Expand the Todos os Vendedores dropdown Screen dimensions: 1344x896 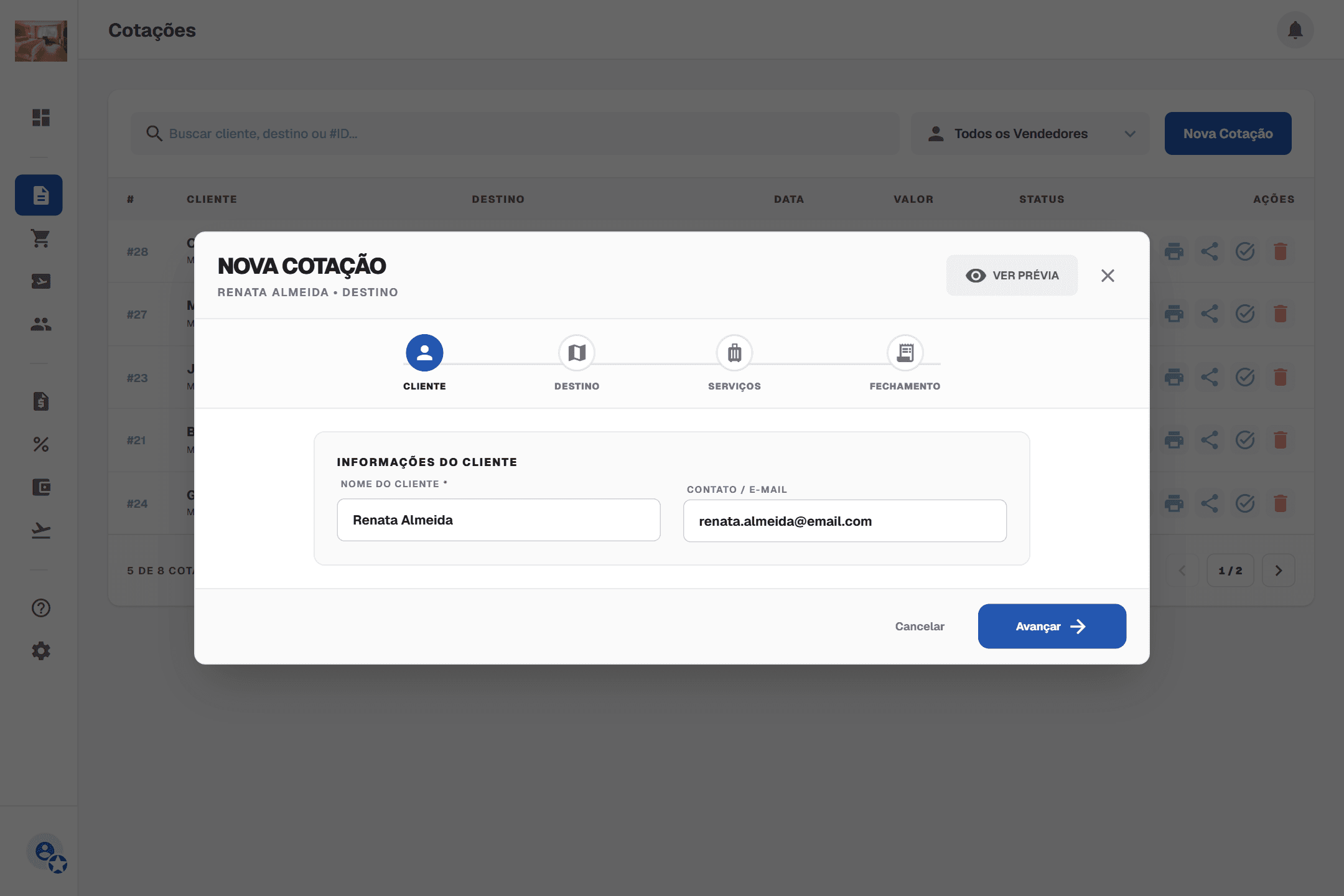click(x=1030, y=134)
